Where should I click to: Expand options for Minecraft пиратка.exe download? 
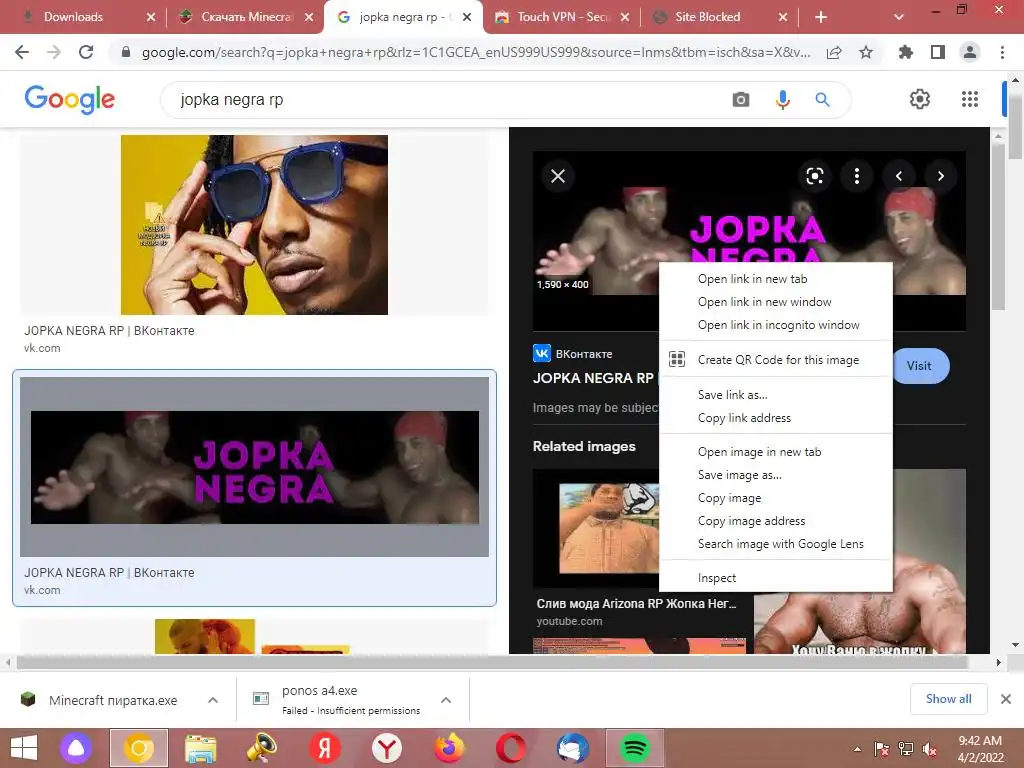click(x=212, y=700)
